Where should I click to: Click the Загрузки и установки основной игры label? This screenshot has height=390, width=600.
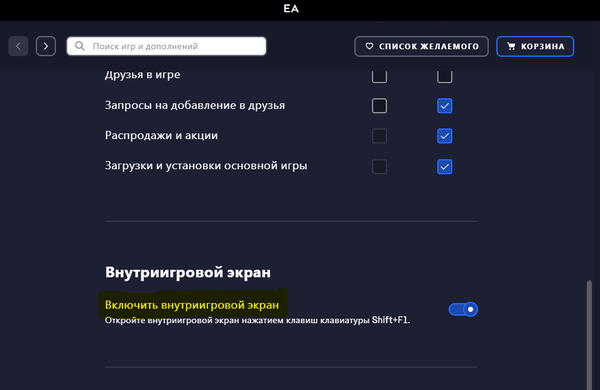coord(206,166)
